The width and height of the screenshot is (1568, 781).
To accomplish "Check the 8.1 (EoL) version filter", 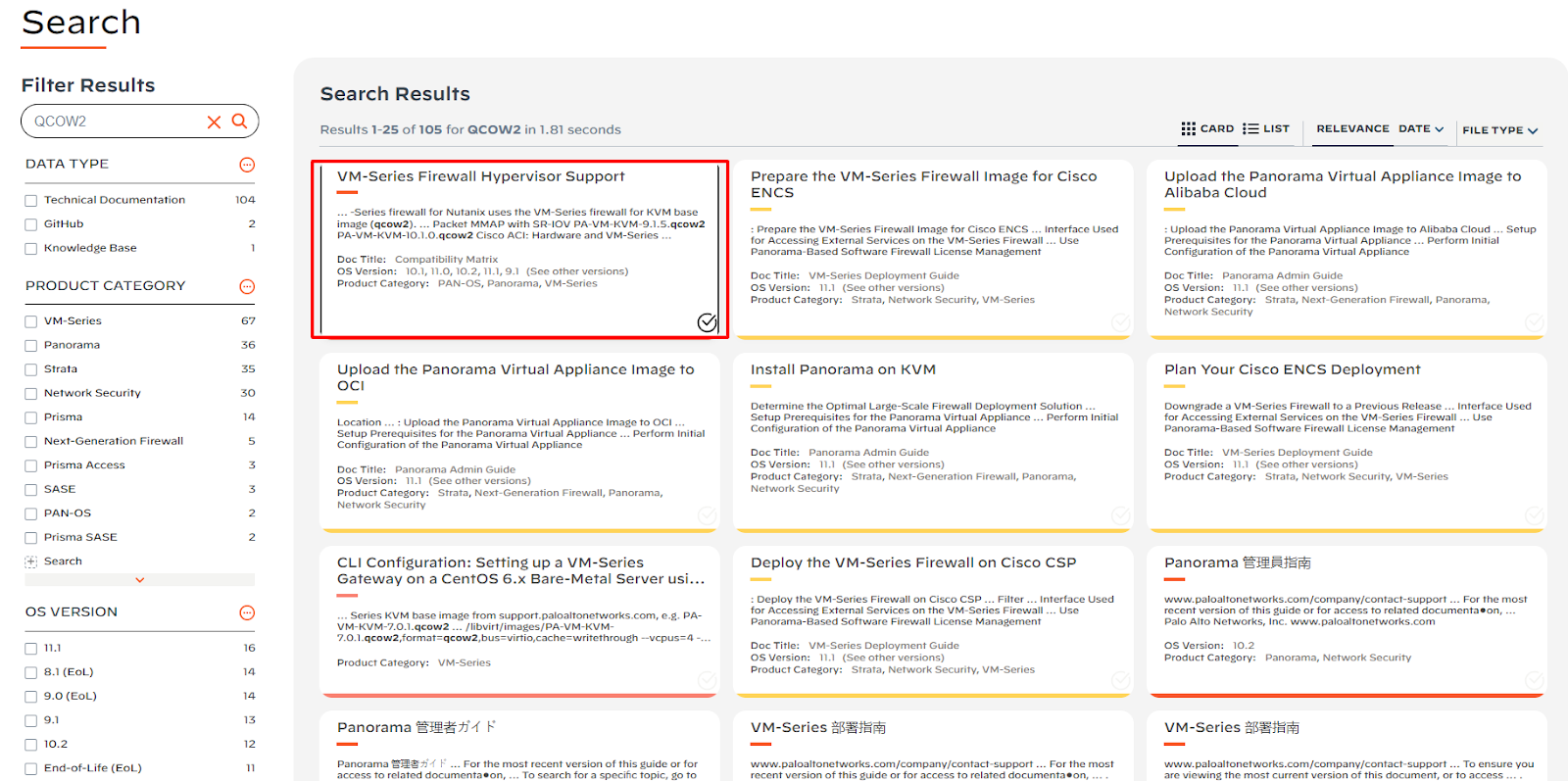I will pyautogui.click(x=30, y=673).
